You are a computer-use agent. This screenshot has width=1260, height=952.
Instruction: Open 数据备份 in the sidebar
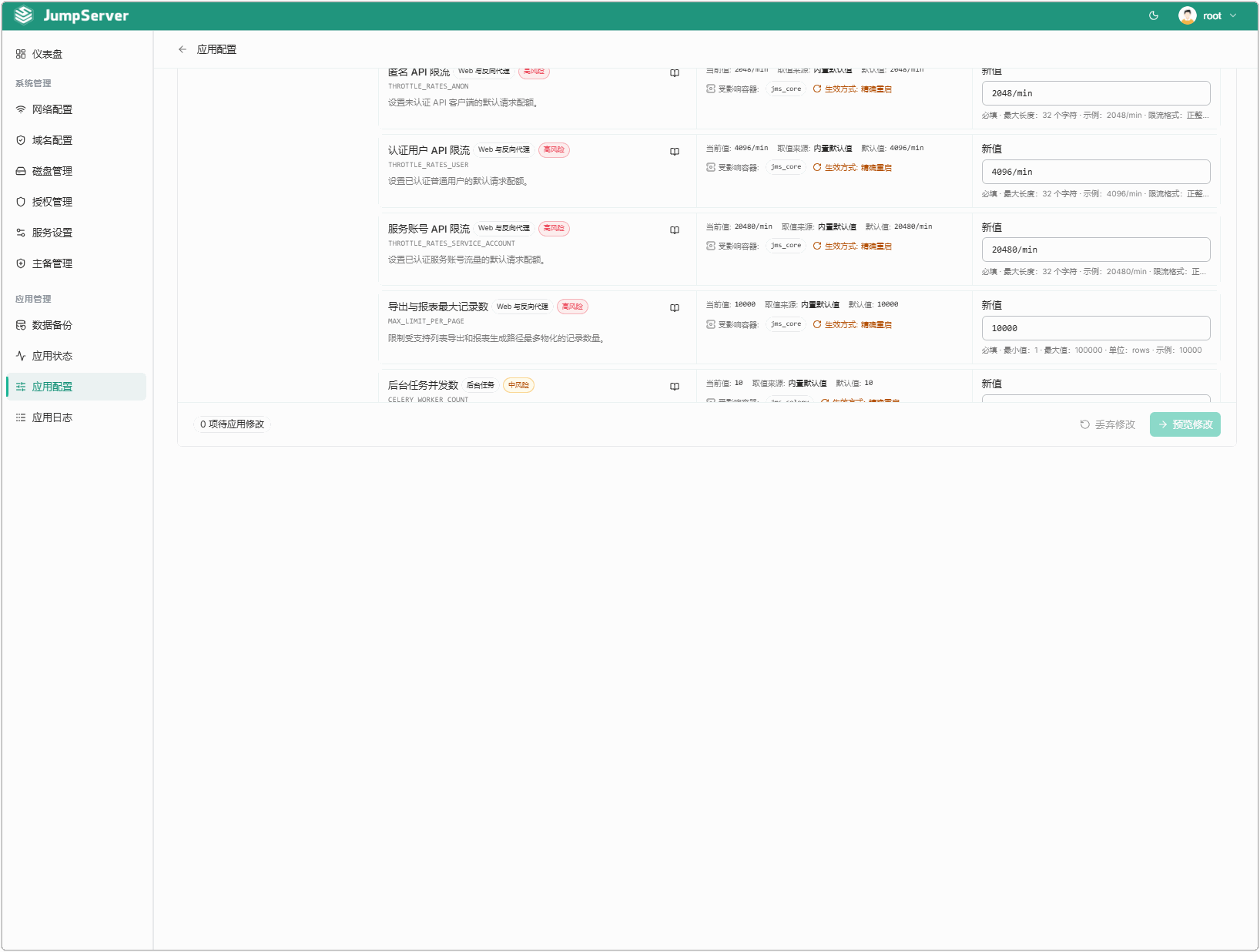76,325
